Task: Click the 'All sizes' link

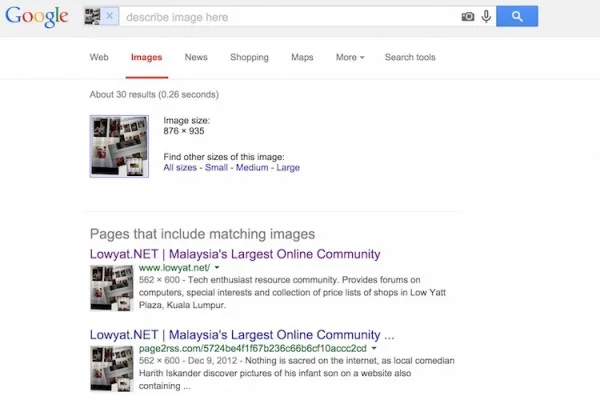Action: (x=180, y=168)
